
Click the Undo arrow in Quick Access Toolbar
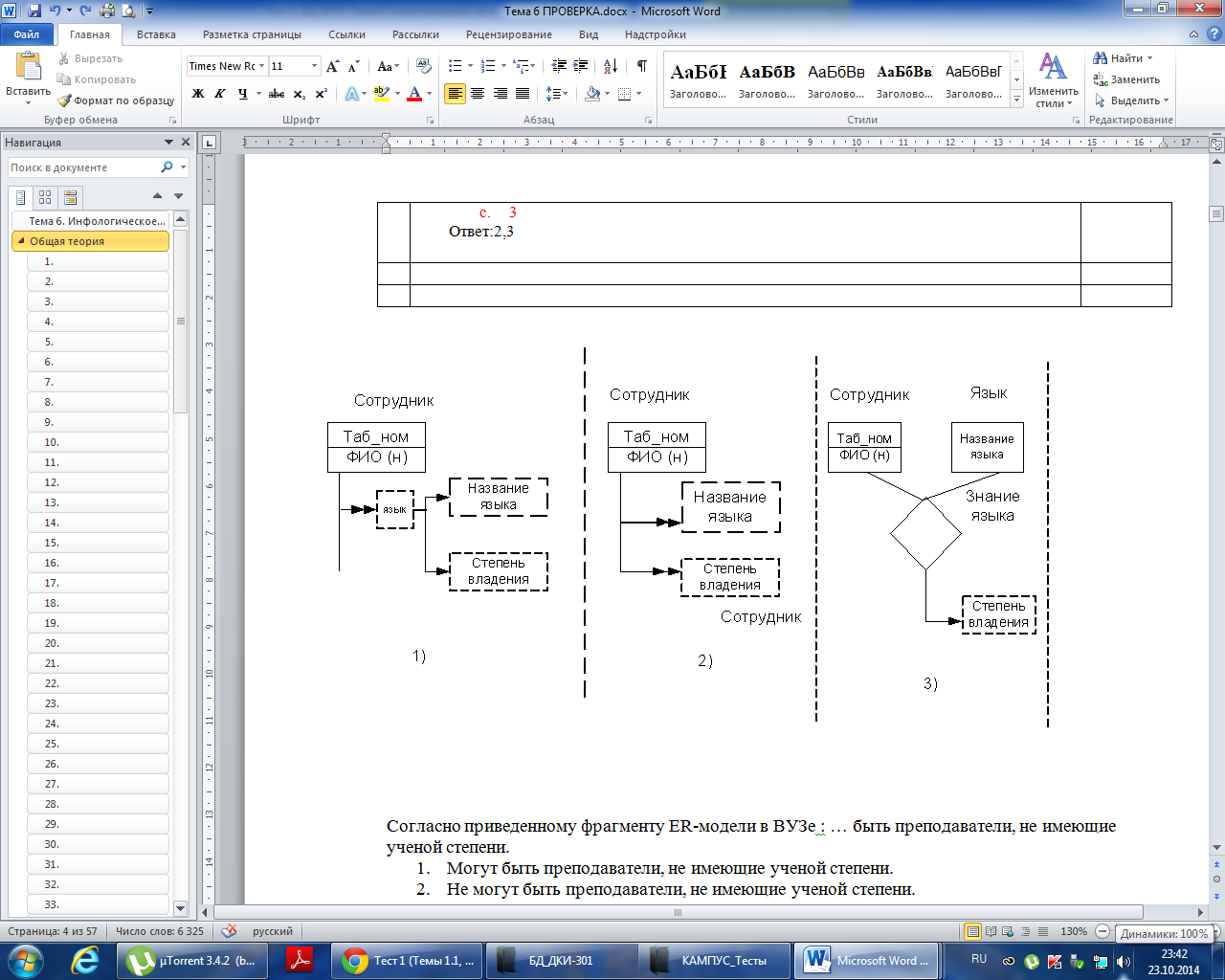pos(56,11)
